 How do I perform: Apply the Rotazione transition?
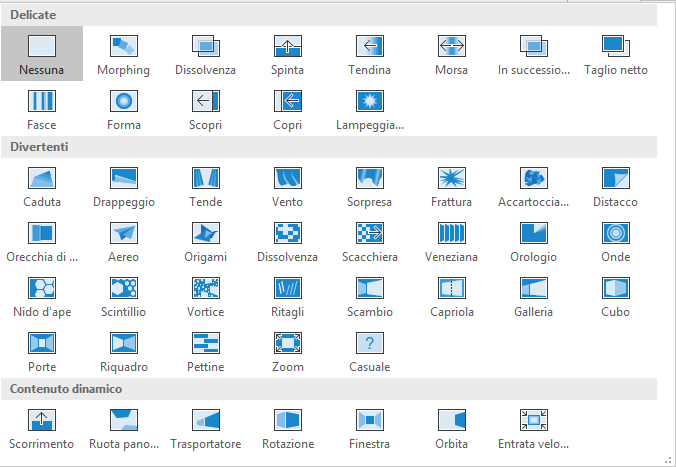(x=288, y=428)
